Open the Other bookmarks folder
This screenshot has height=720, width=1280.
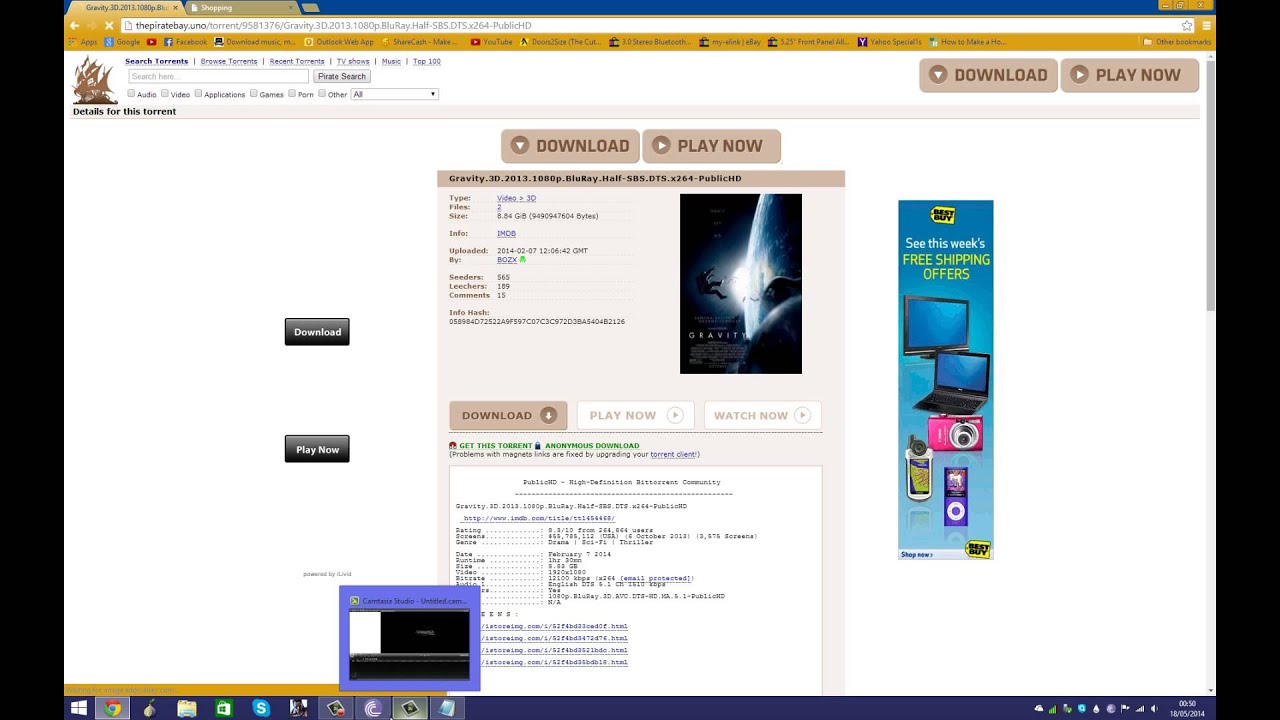pos(1176,42)
